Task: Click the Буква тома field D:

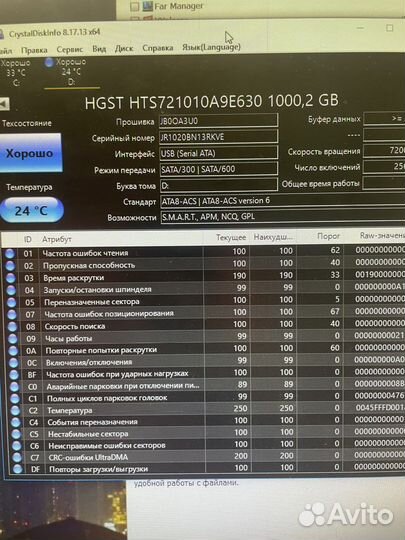Action: tap(219, 185)
